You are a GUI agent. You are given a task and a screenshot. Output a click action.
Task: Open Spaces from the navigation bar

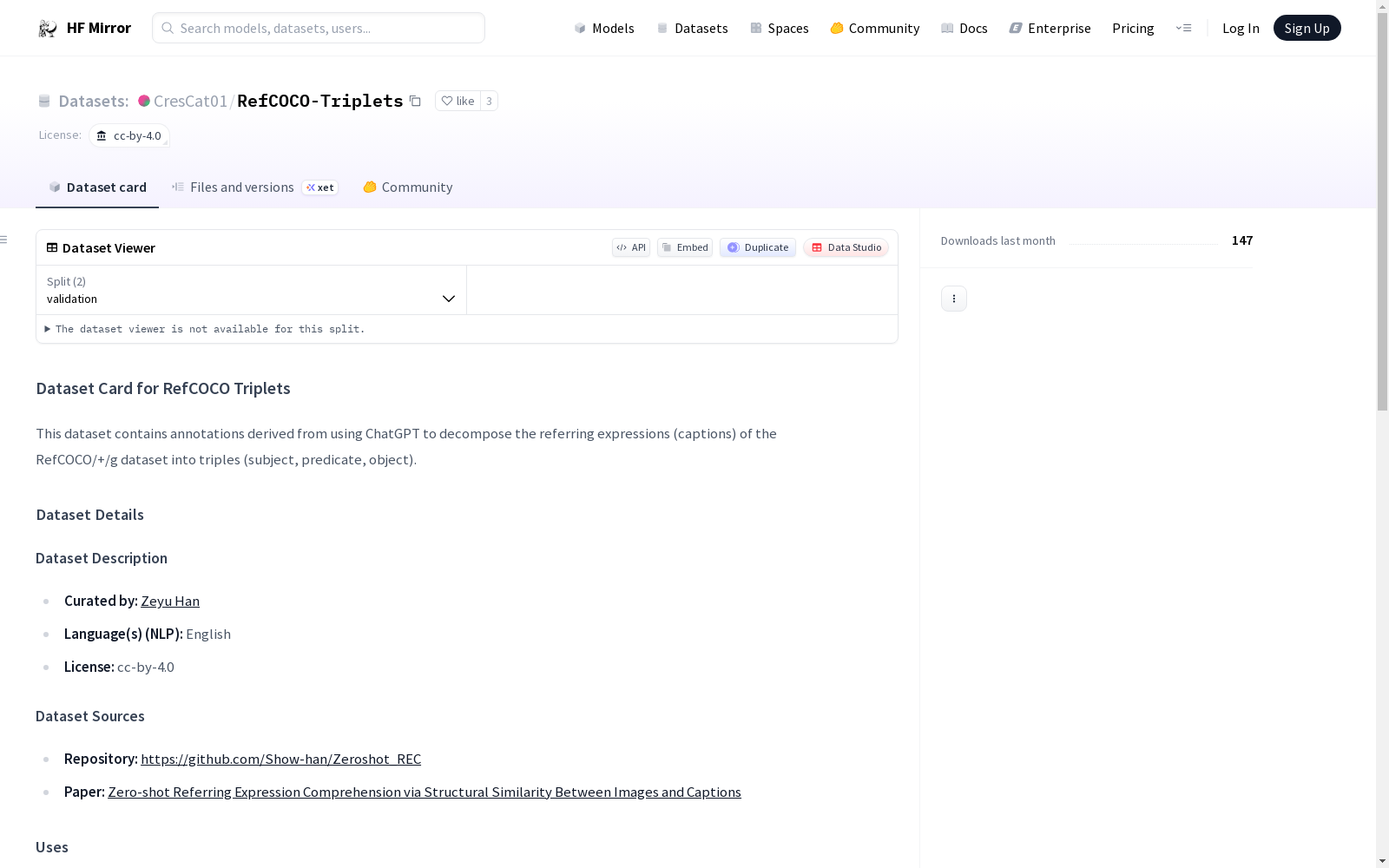pos(780,28)
